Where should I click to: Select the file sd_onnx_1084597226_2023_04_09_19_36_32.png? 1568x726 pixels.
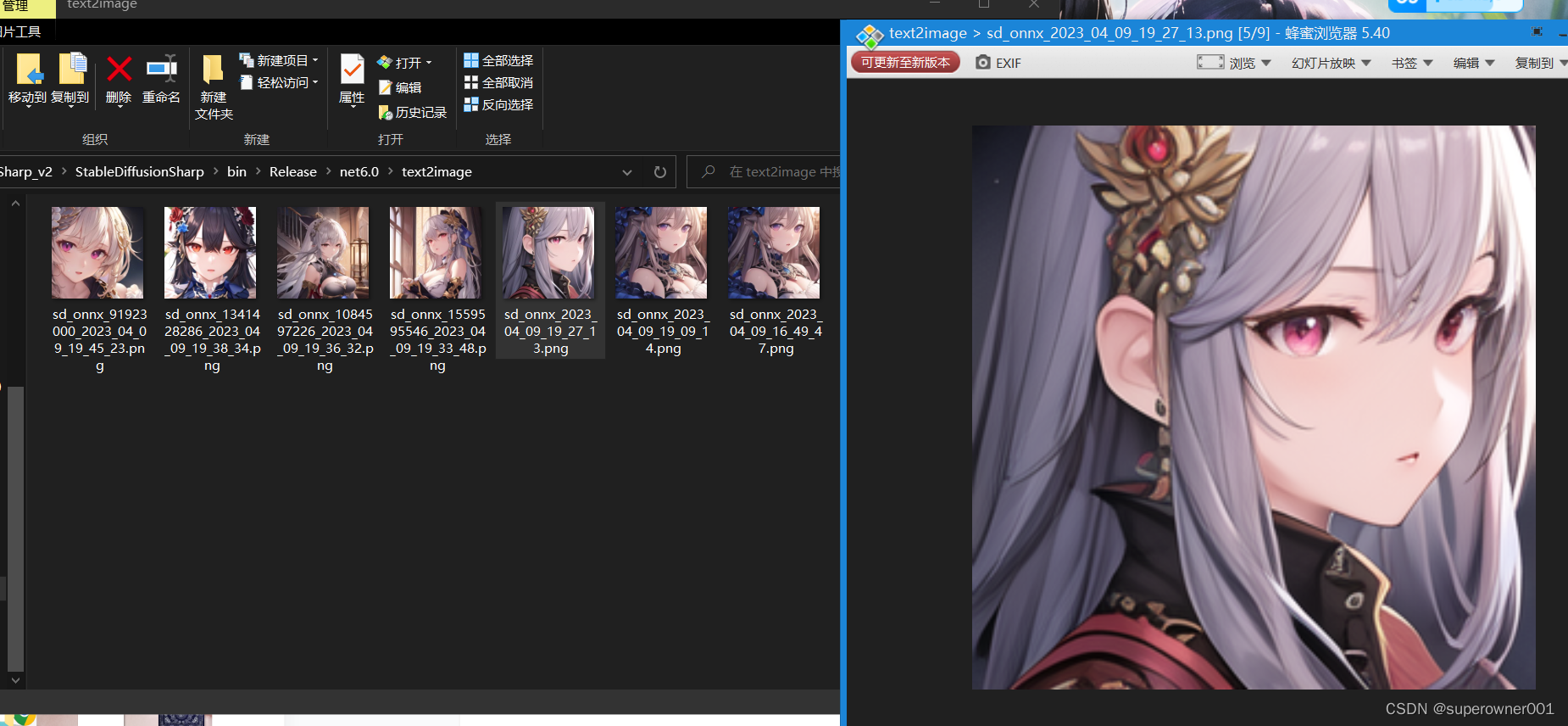click(325, 288)
